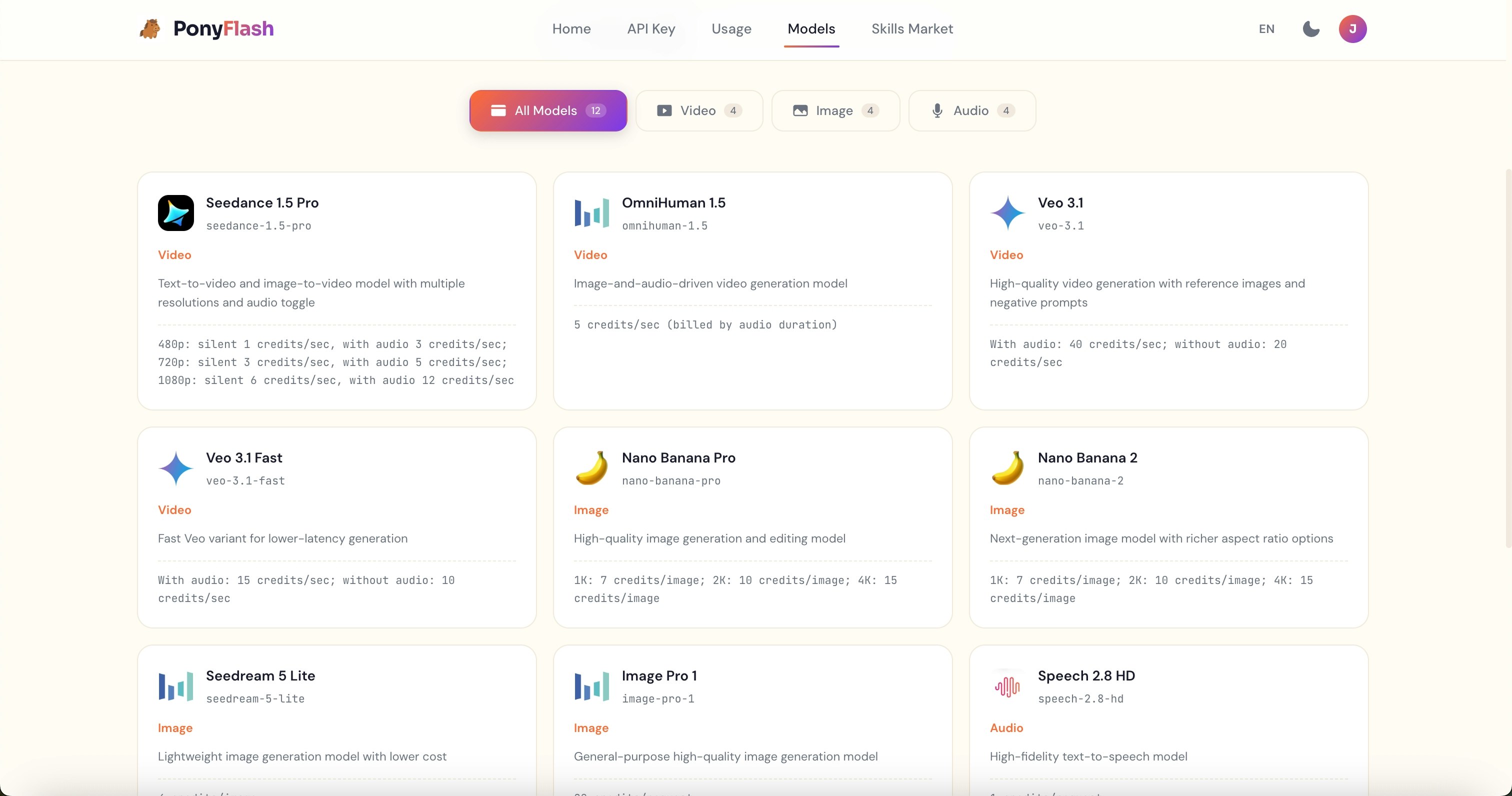The image size is (1512, 796).
Task: Filter models by Video category
Action: tap(698, 110)
